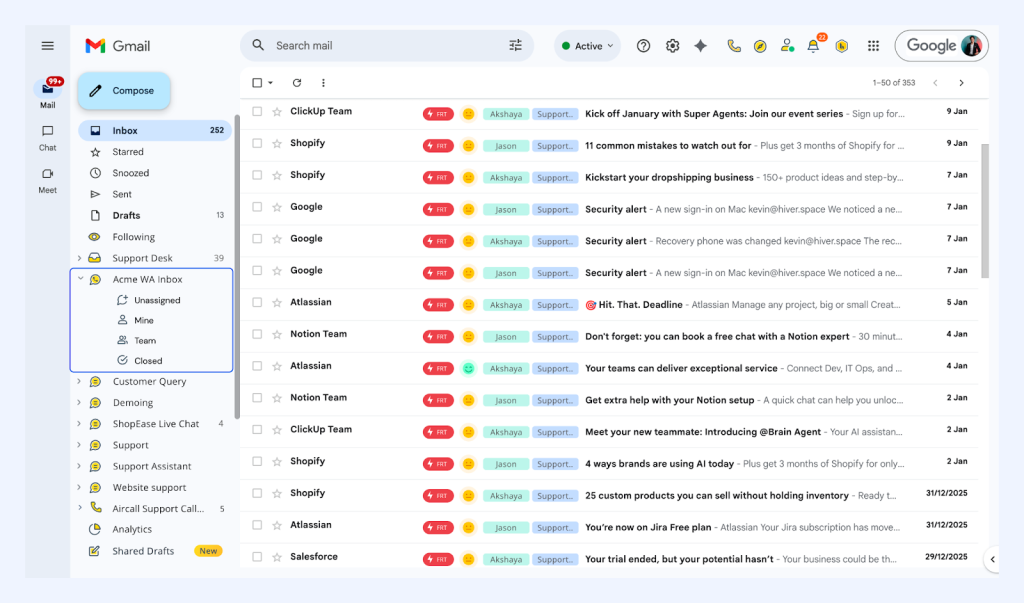
Task: Open the Meet section in left rail
Action: coord(48,180)
